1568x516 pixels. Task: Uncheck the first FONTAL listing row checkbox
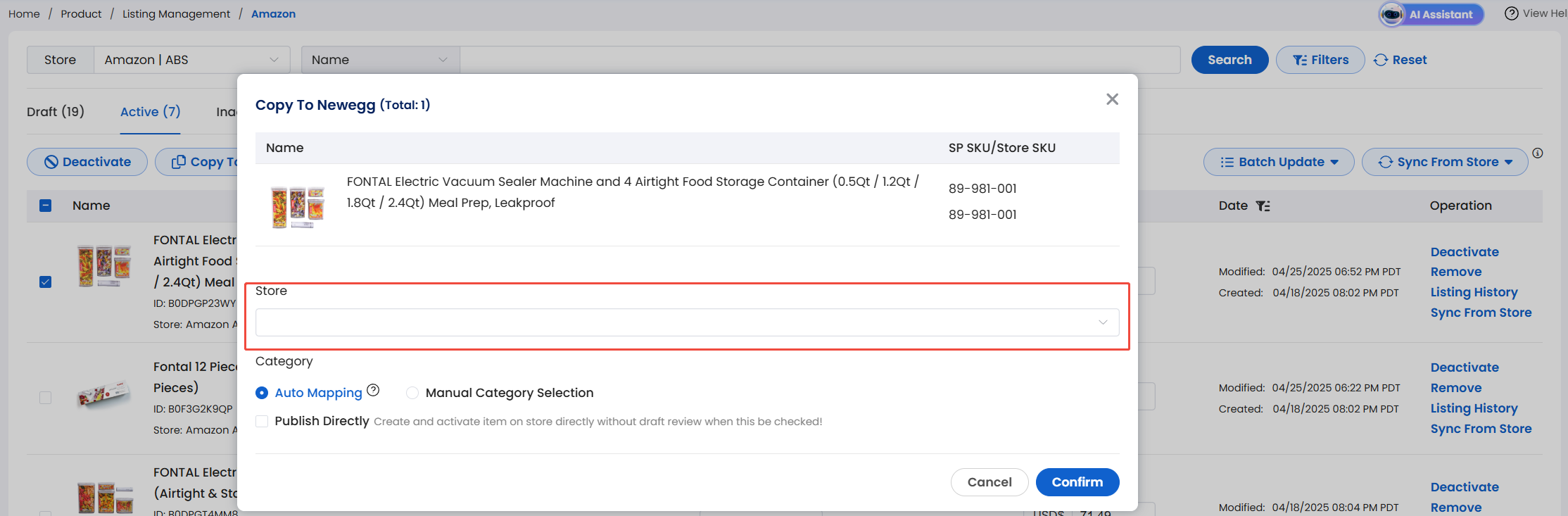click(x=46, y=282)
